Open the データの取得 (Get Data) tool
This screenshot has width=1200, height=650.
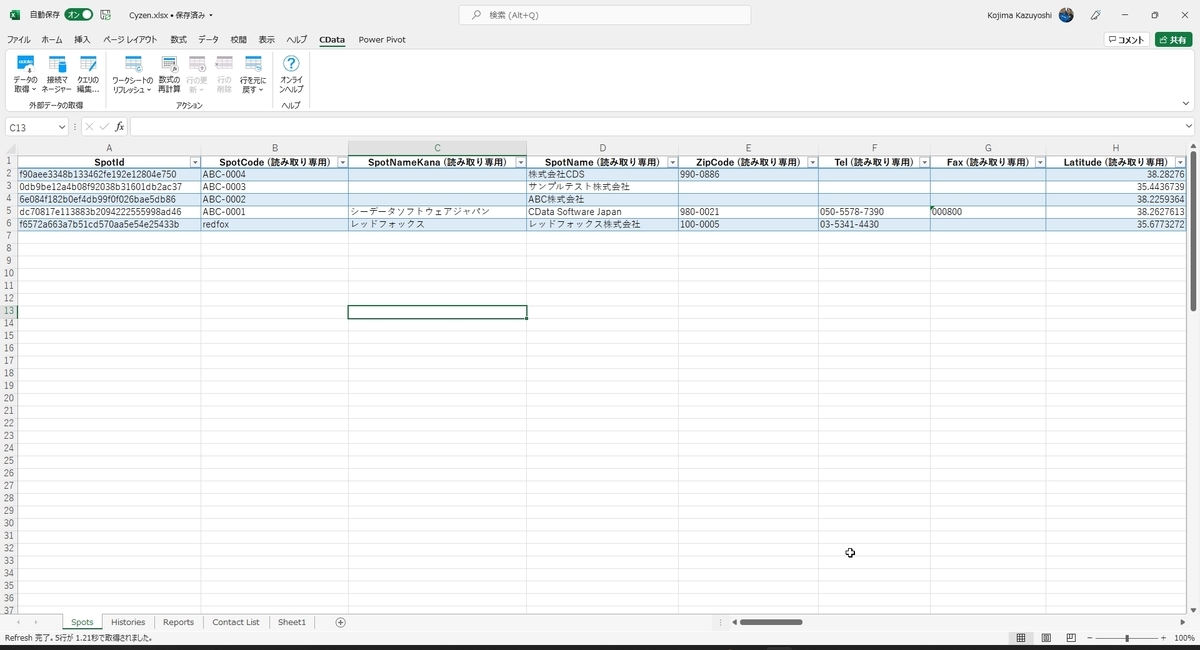[26, 74]
